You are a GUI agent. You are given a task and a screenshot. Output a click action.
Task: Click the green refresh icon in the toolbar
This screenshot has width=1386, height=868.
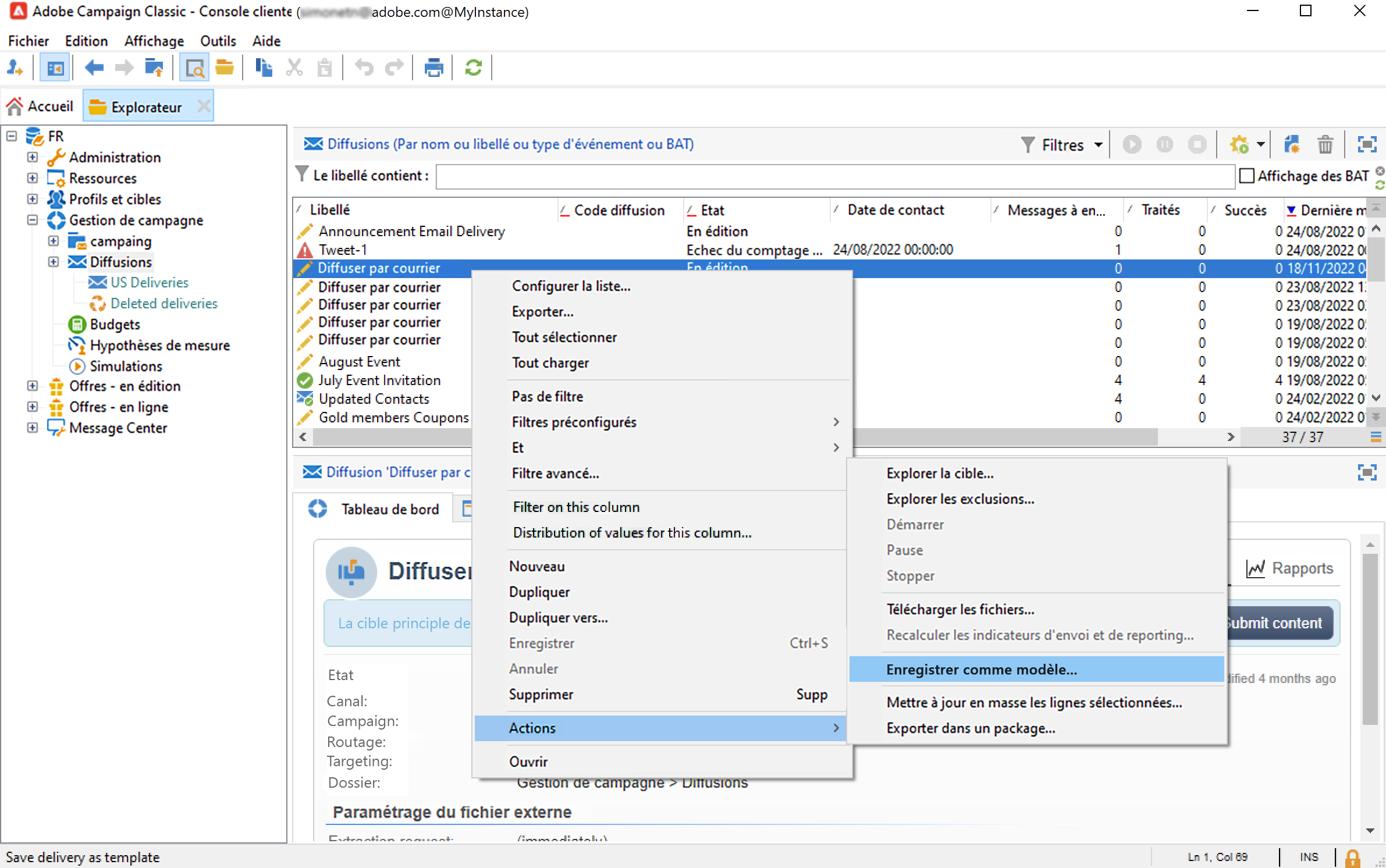[473, 68]
